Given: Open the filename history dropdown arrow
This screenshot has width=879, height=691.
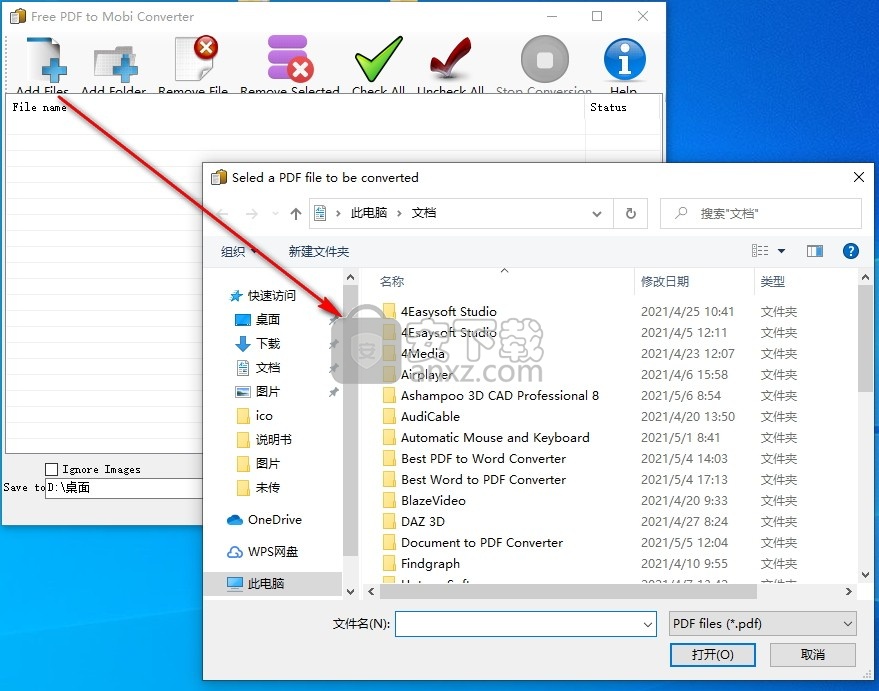Looking at the screenshot, I should click(648, 624).
